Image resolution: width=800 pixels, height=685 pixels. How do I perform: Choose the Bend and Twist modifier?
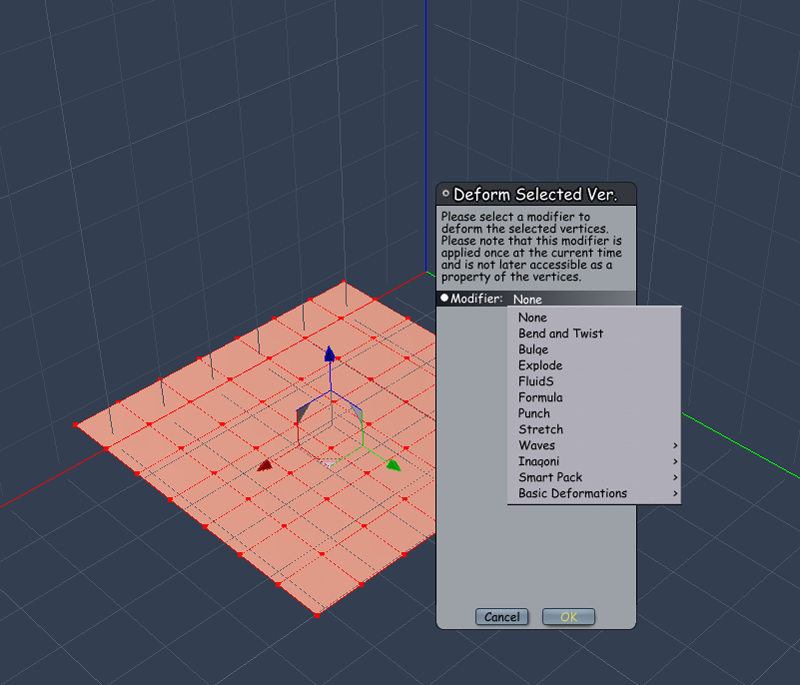coord(594,334)
